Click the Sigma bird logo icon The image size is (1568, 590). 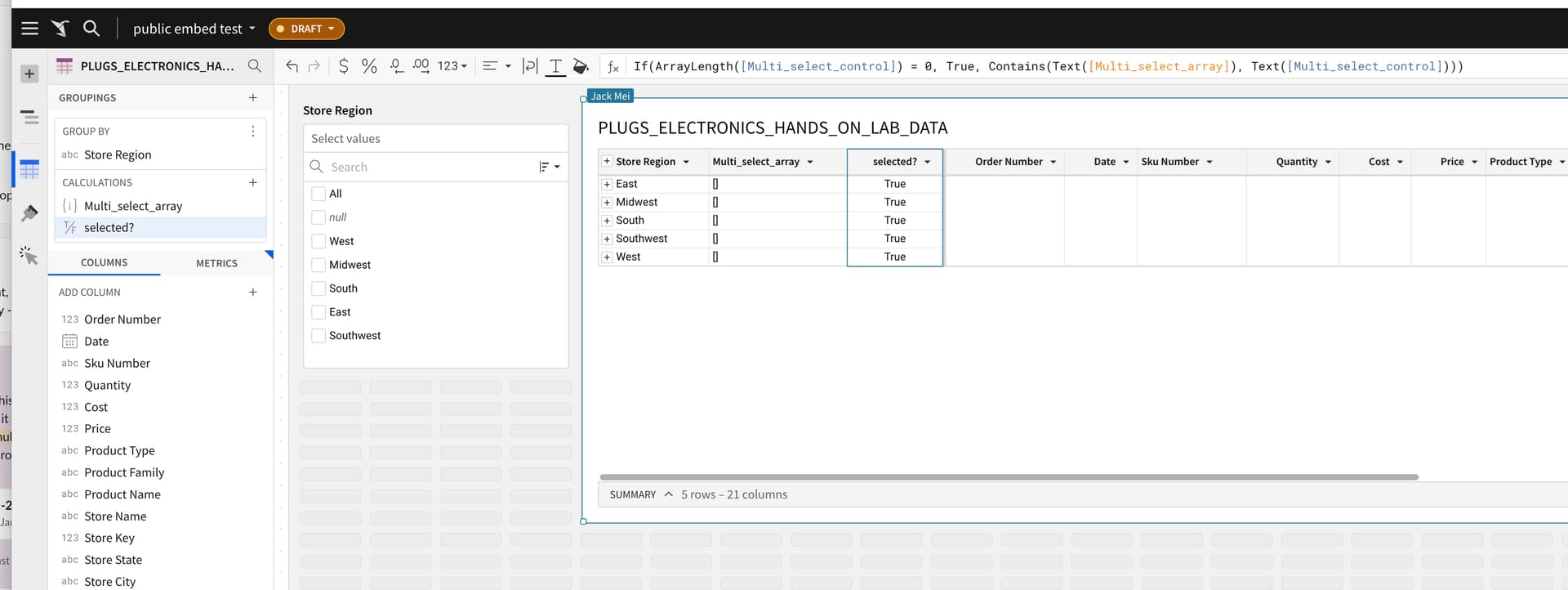pos(60,29)
